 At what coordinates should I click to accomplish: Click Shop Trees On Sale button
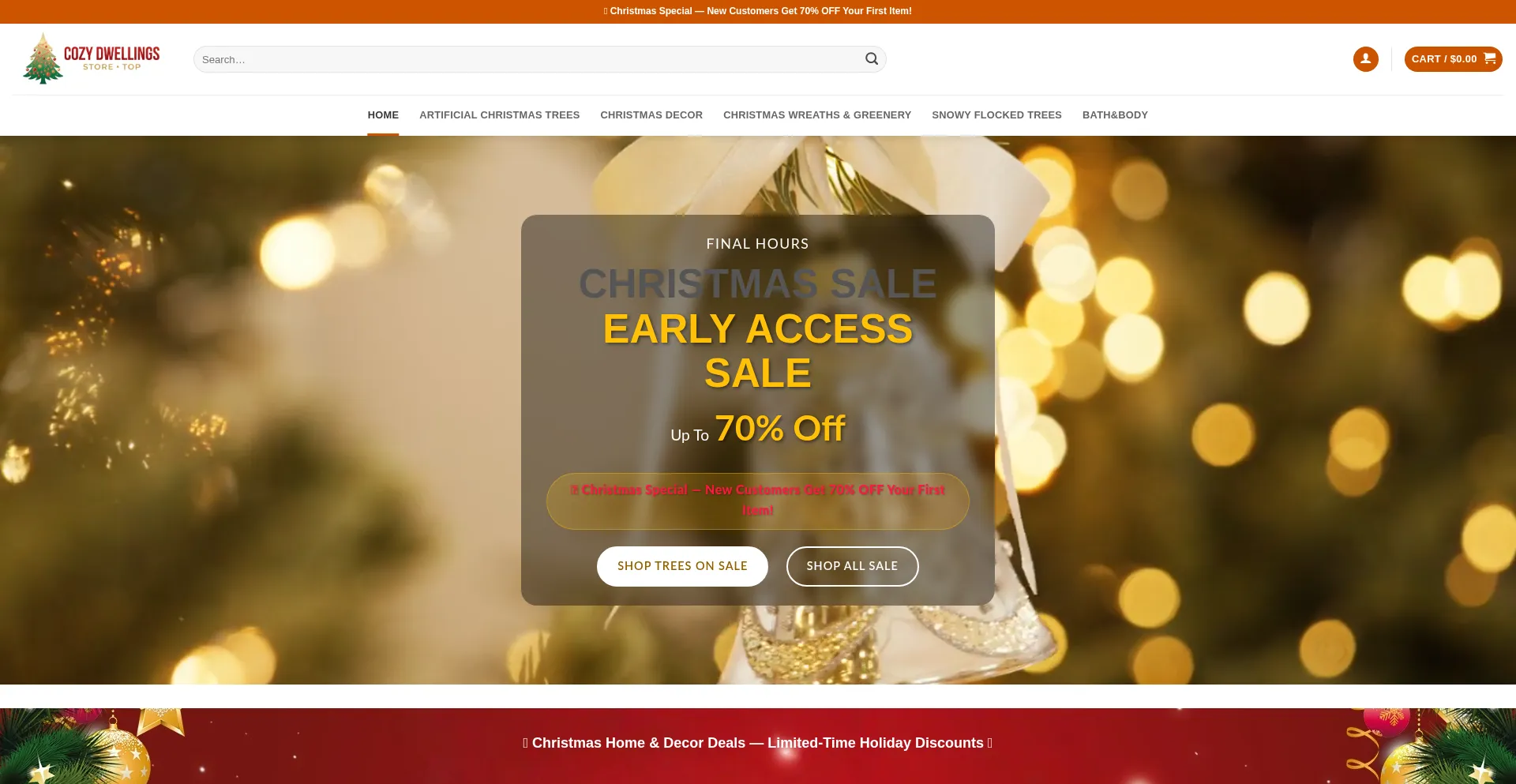click(x=682, y=566)
